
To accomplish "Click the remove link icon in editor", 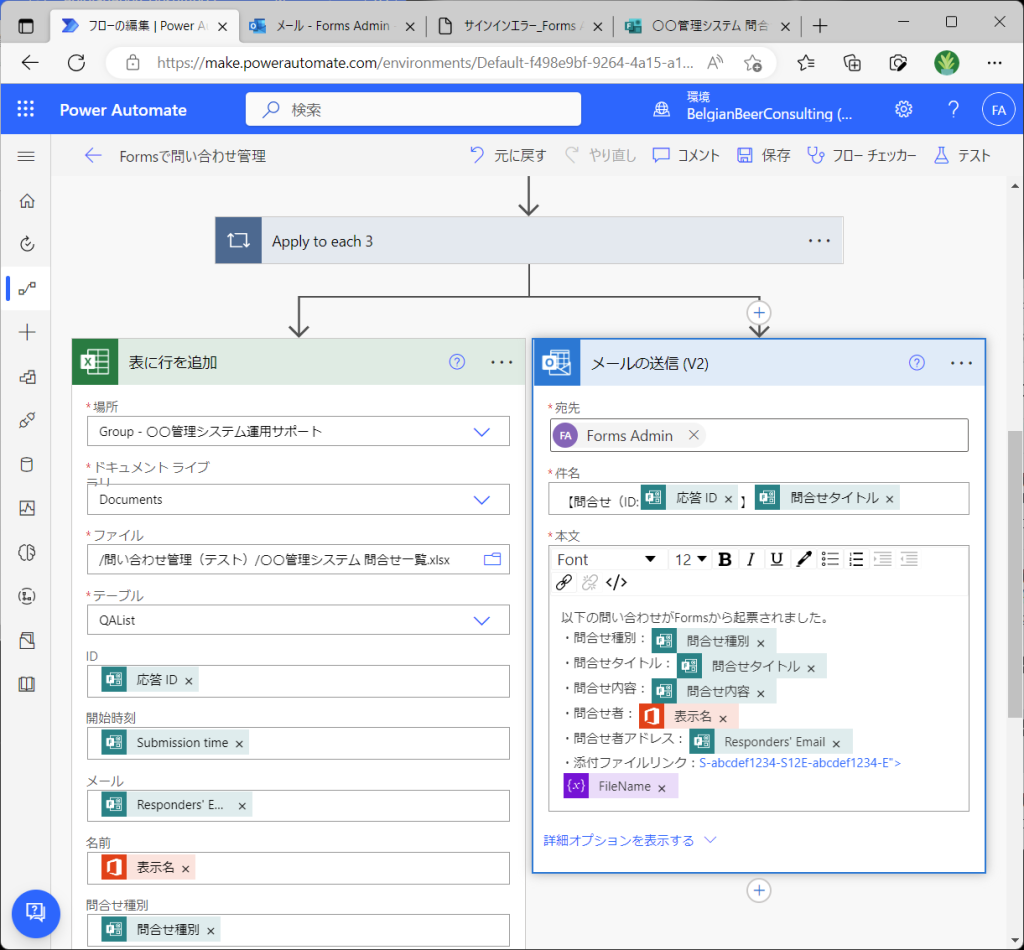I will click(x=590, y=582).
